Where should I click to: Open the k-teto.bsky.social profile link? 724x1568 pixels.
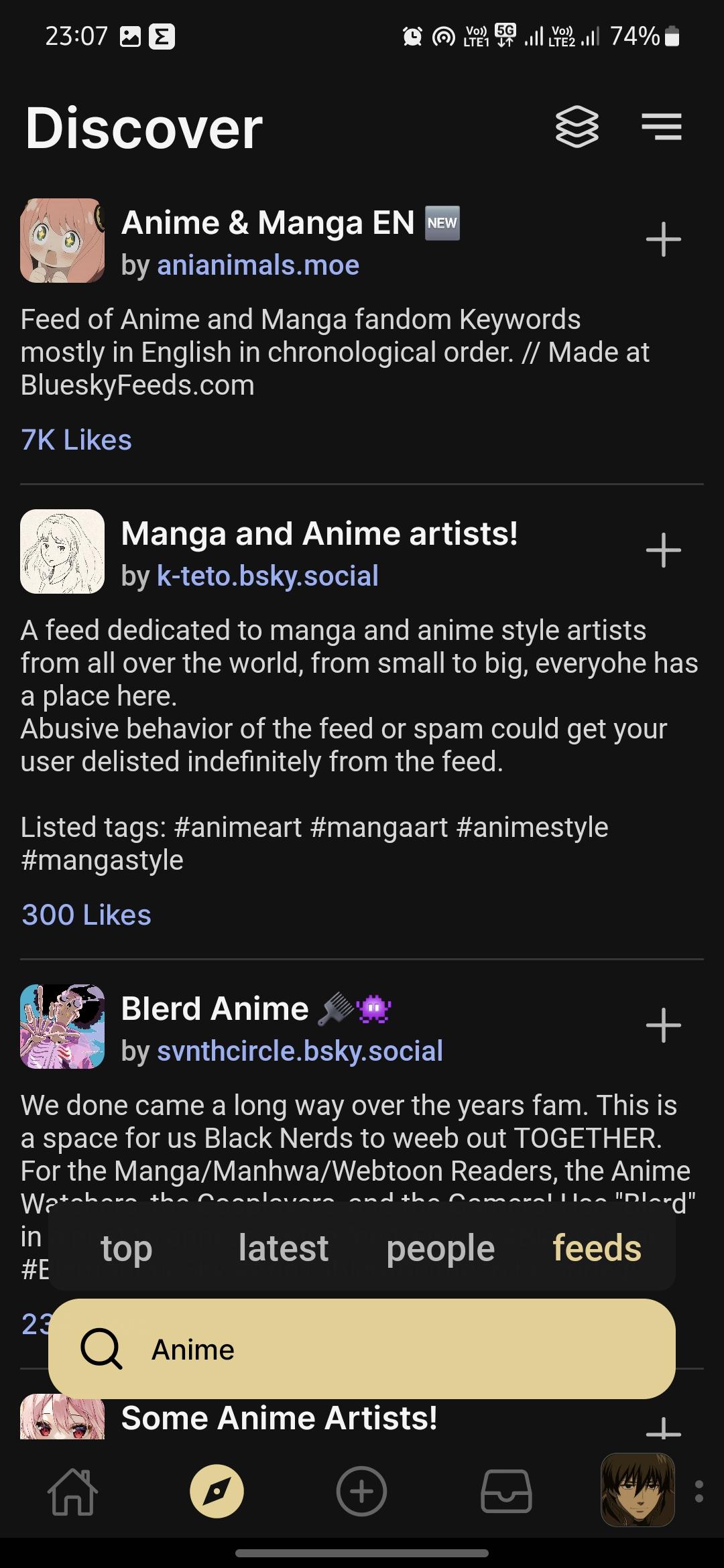(267, 576)
